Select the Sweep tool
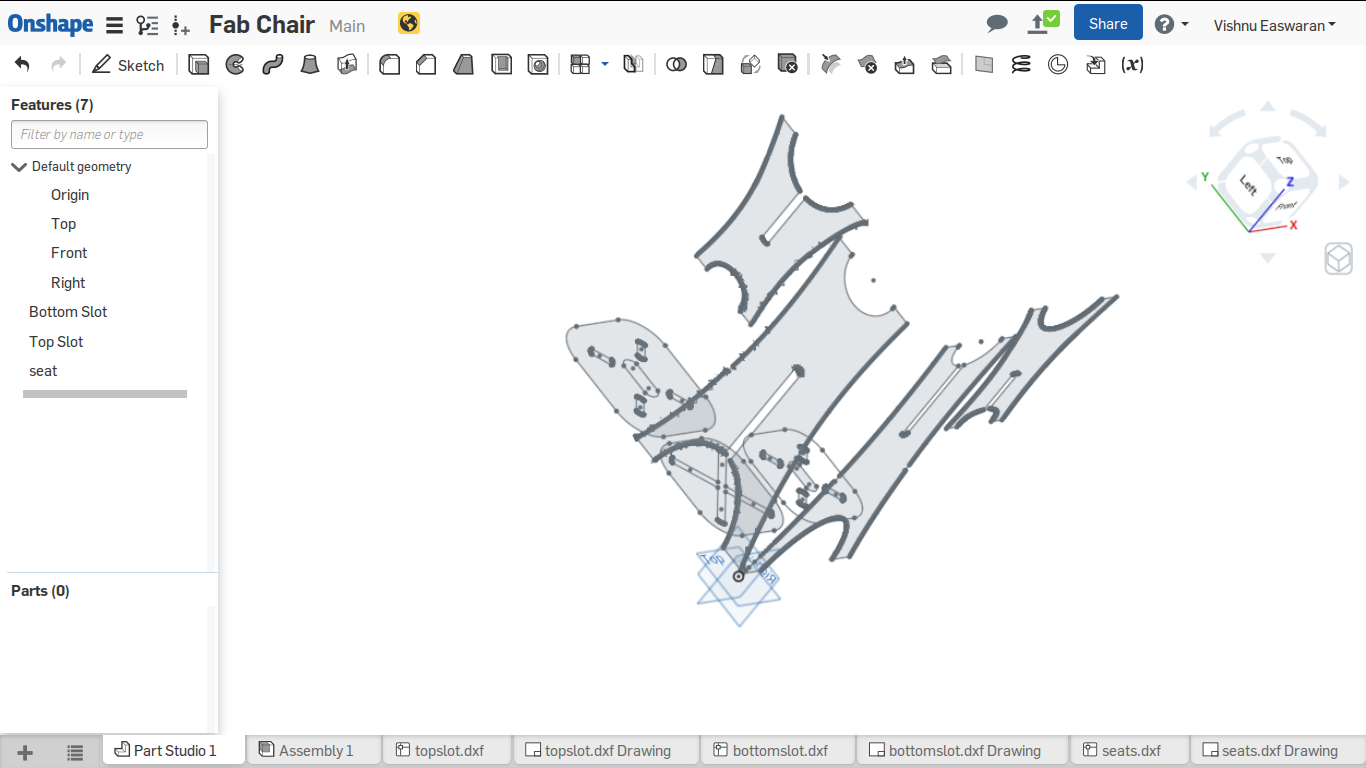Image resolution: width=1366 pixels, height=768 pixels. coord(272,65)
